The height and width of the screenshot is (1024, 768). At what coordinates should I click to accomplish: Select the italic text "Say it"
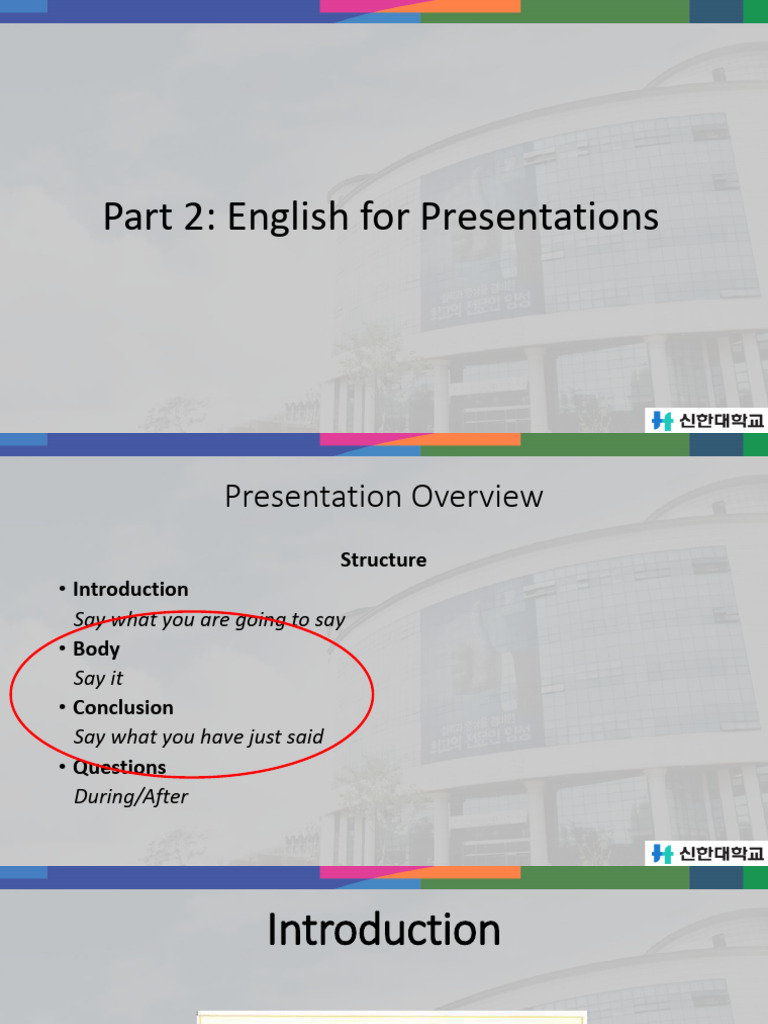(x=98, y=679)
